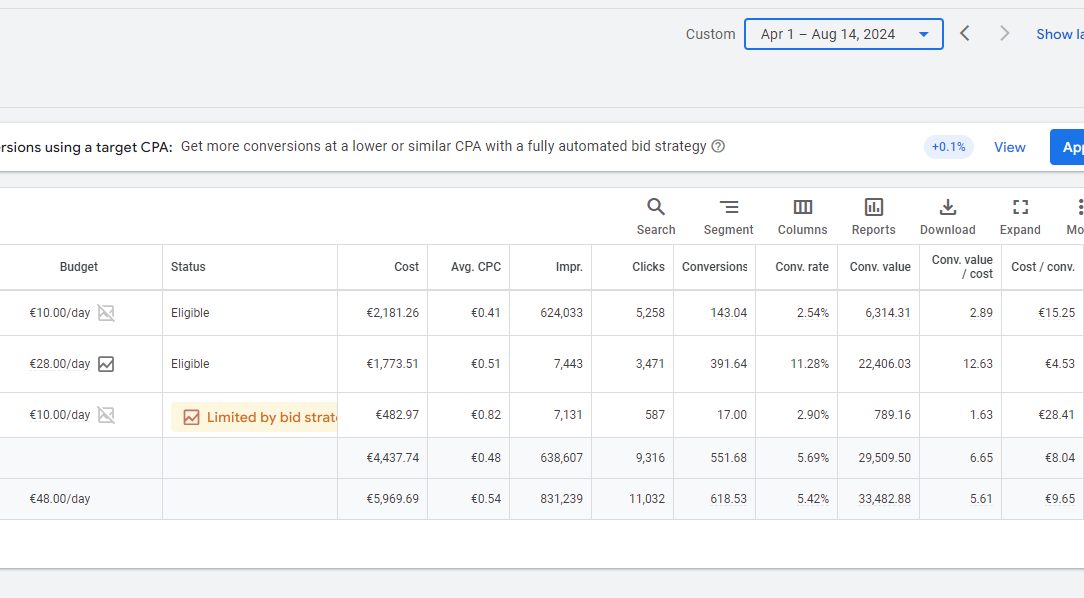Sort by the Conv. value column header
The height and width of the screenshot is (598, 1084).
[x=880, y=267]
